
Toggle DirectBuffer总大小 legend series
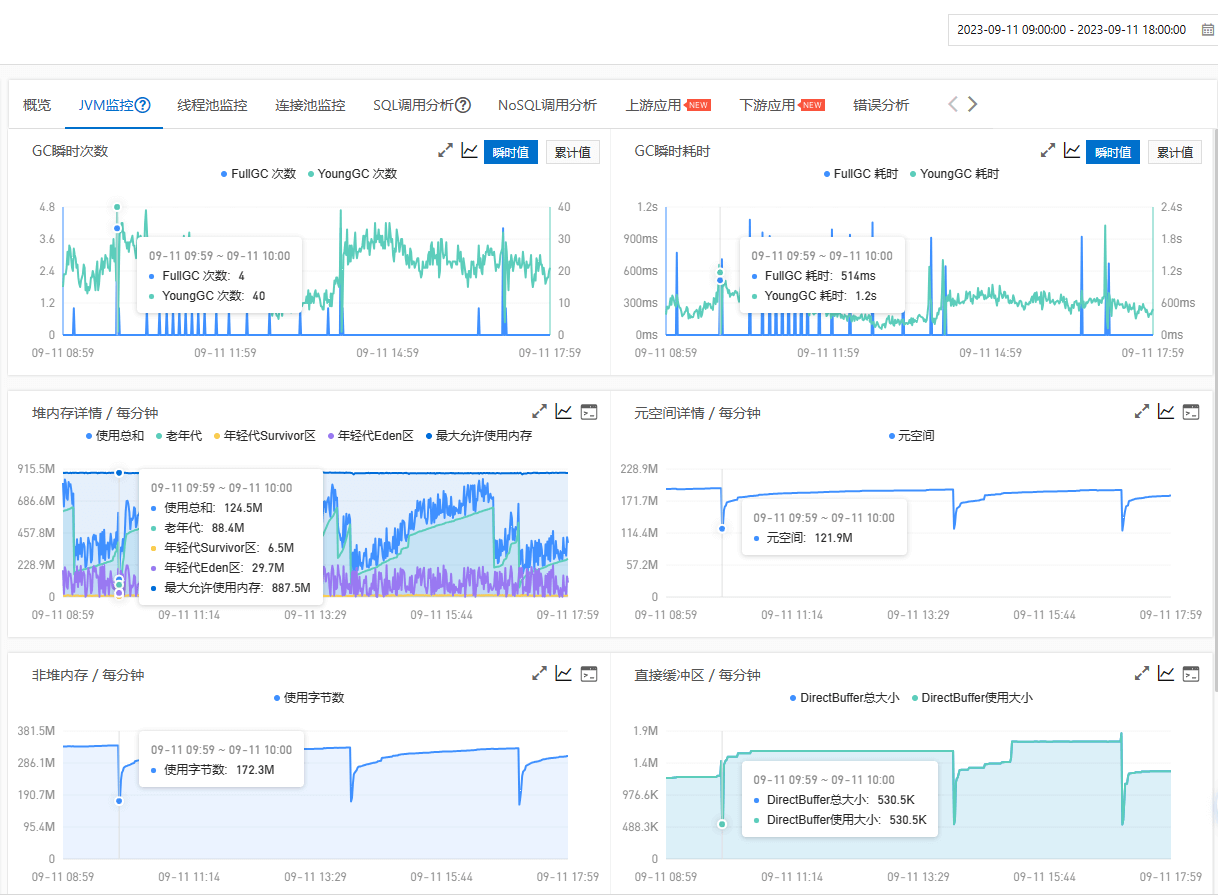(844, 698)
